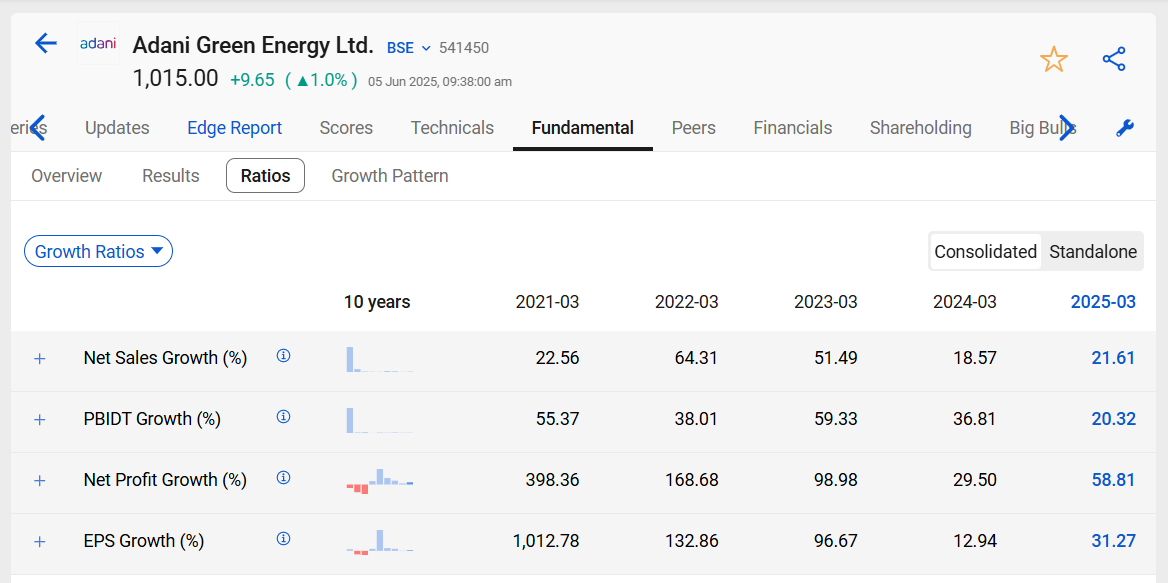Open info icon for PBIDT Growth
Image resolution: width=1168 pixels, height=583 pixels.
coord(283,417)
